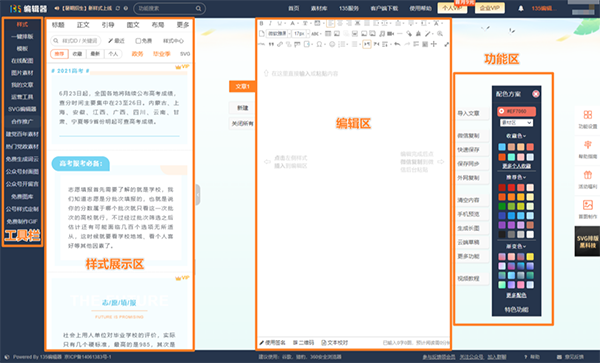Collapse the style panel side handle
Screen dimensions: 600x363
coord(198,195)
